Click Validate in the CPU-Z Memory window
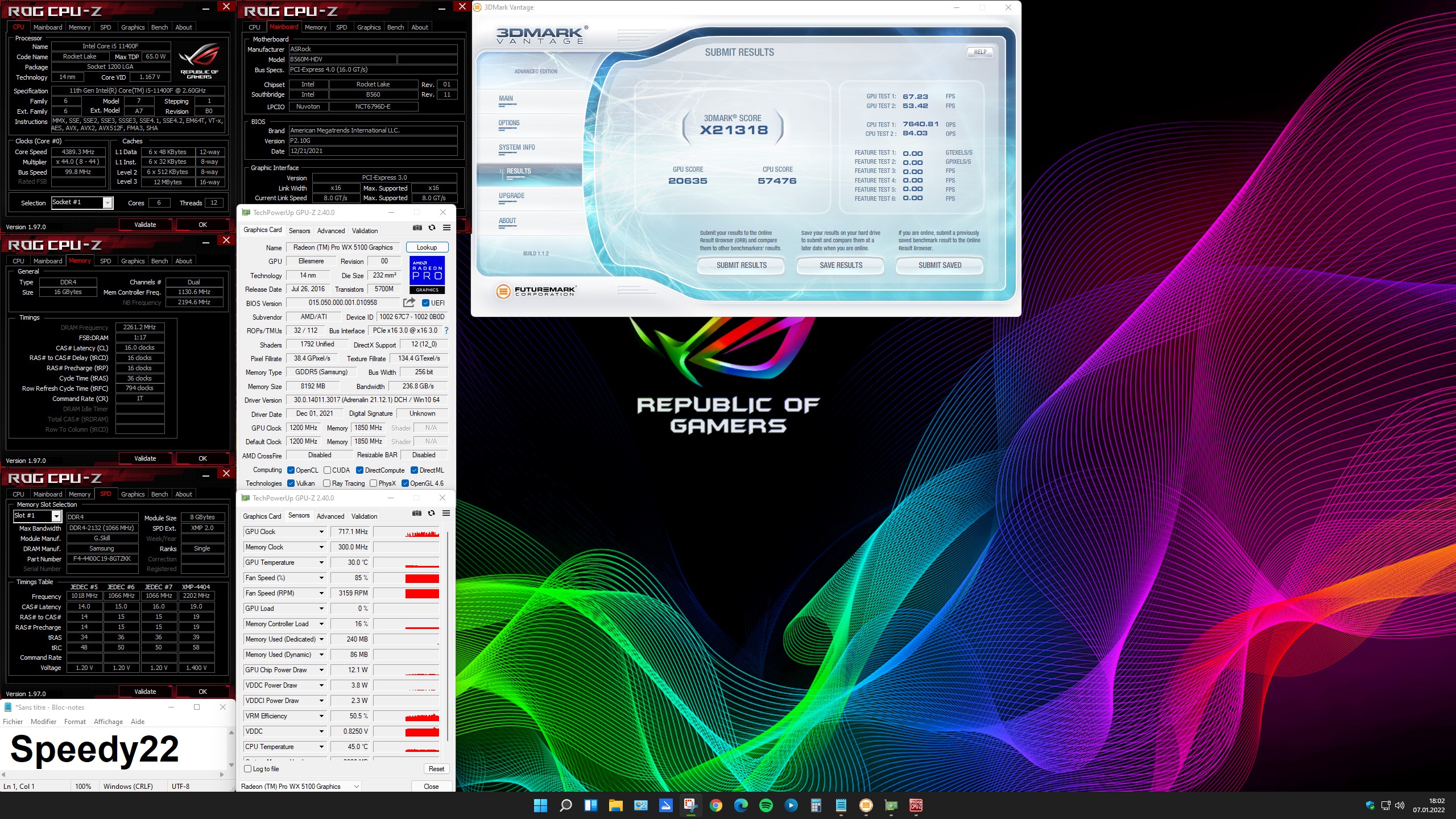1456x819 pixels. click(x=145, y=458)
